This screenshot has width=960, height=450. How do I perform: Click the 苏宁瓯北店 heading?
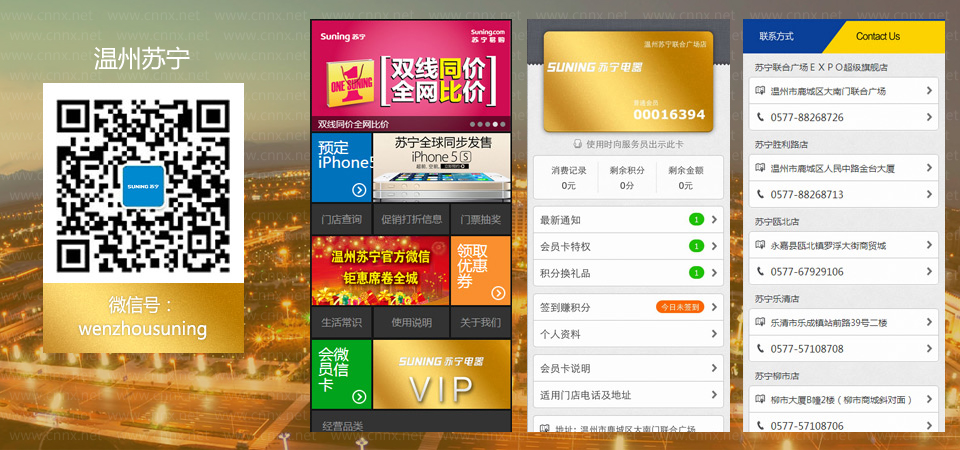coord(777,222)
